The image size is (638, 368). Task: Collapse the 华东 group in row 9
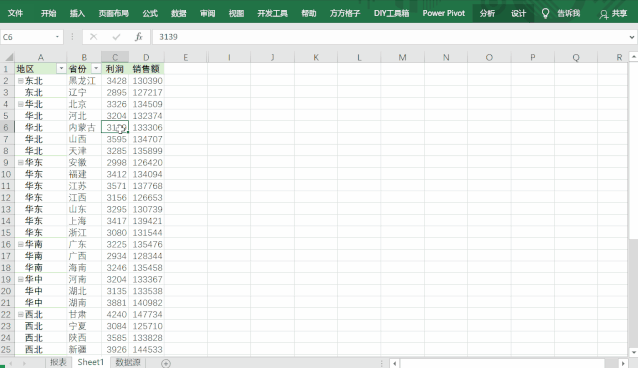[x=20, y=162]
